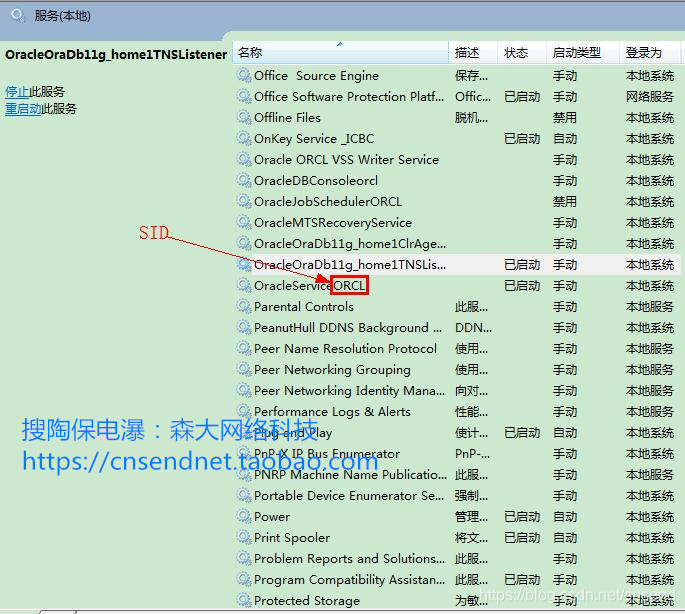Select the Peer Networking Grouping service
Screen dimensions: 685x614
tap(457, 369)
